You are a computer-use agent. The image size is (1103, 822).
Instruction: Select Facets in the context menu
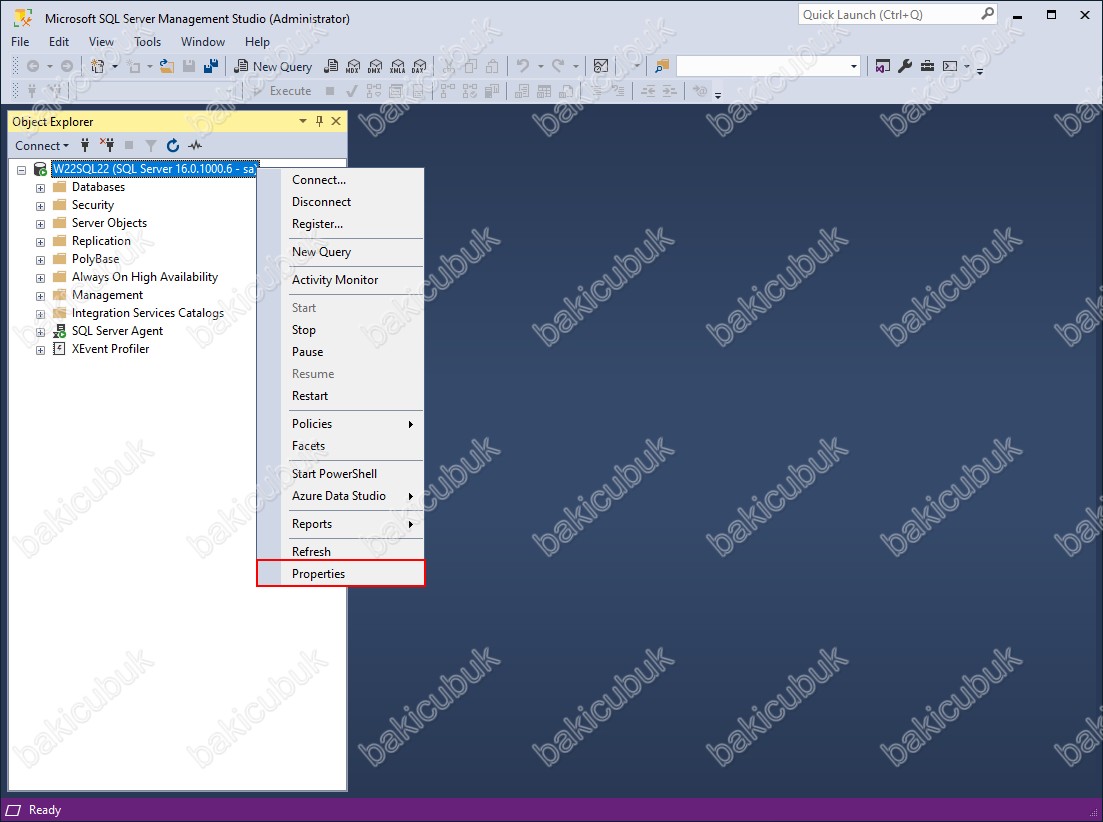pyautogui.click(x=340, y=446)
